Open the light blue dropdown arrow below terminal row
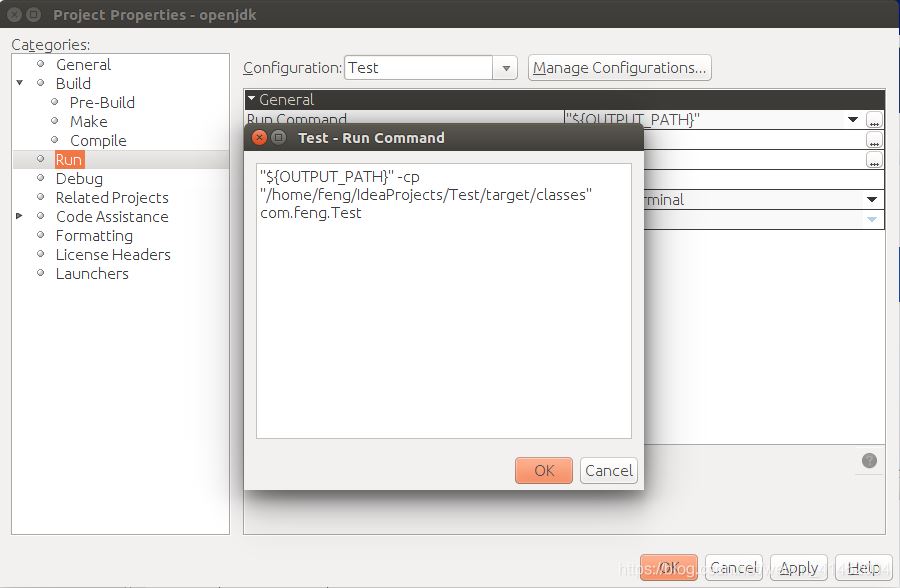Image resolution: width=900 pixels, height=588 pixels. point(872,219)
